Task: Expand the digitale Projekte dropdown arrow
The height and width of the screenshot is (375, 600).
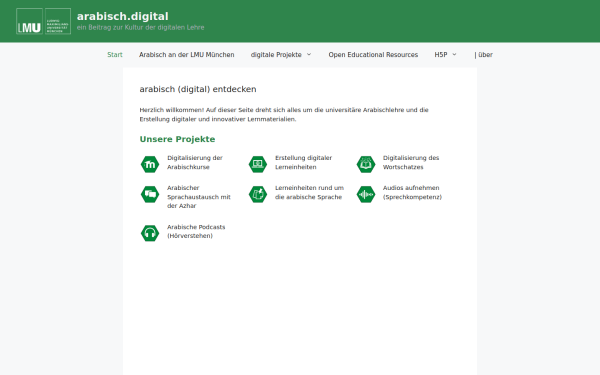Action: click(x=309, y=54)
